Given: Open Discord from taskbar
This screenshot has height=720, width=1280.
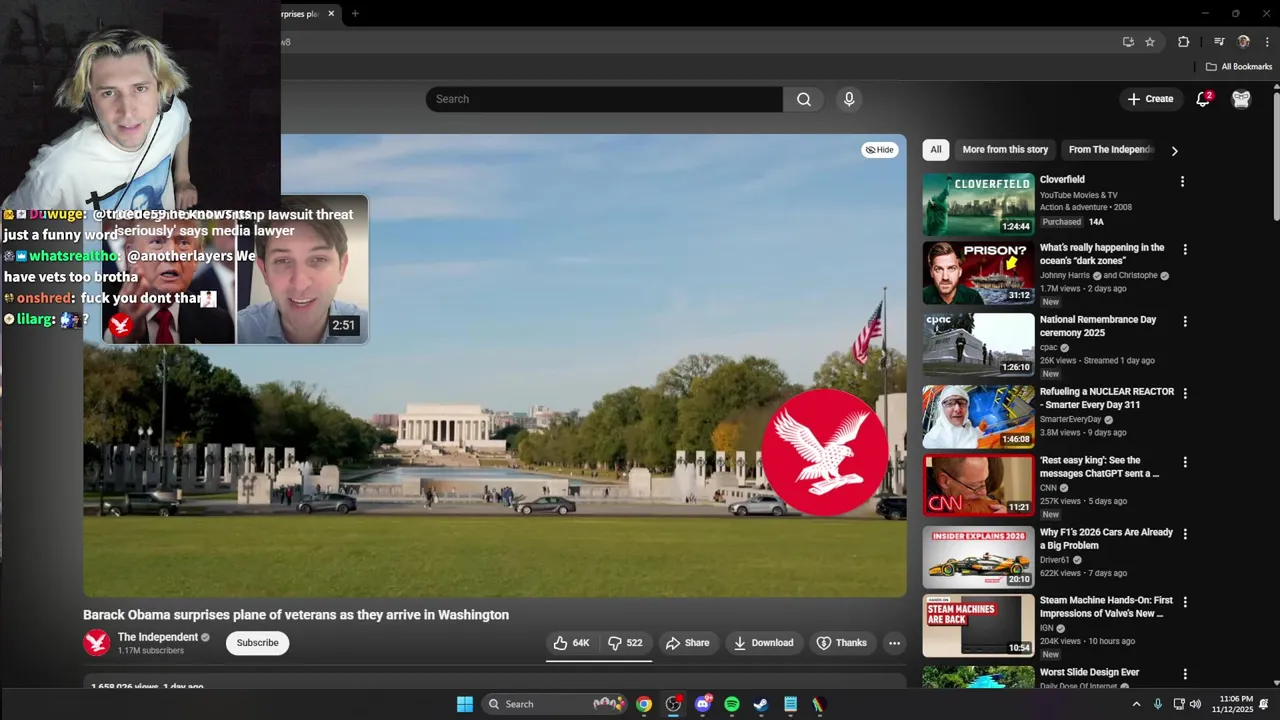Looking at the screenshot, I should click(x=703, y=704).
